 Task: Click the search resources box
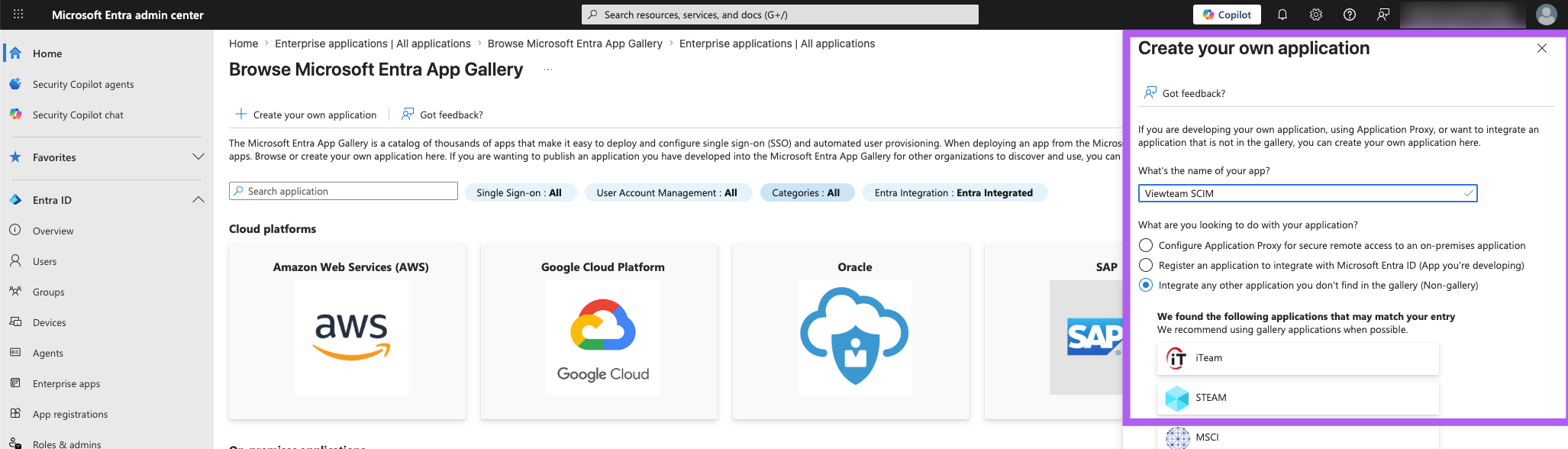coord(779,15)
